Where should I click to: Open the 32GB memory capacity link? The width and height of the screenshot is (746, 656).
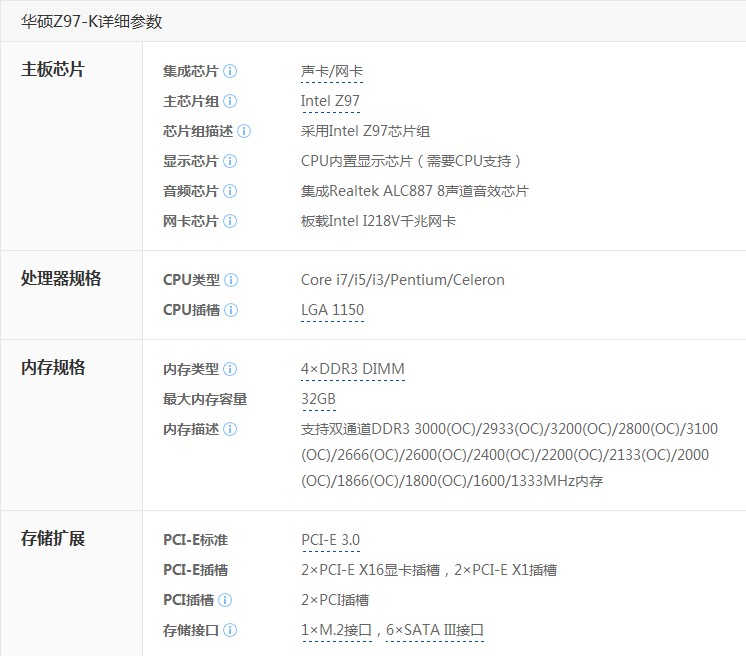tap(318, 399)
